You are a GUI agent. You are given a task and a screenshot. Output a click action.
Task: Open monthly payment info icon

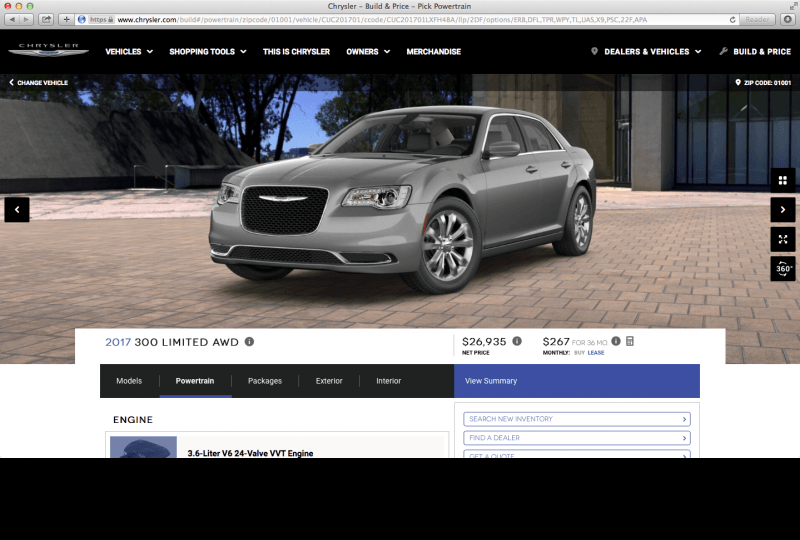pyautogui.click(x=616, y=341)
